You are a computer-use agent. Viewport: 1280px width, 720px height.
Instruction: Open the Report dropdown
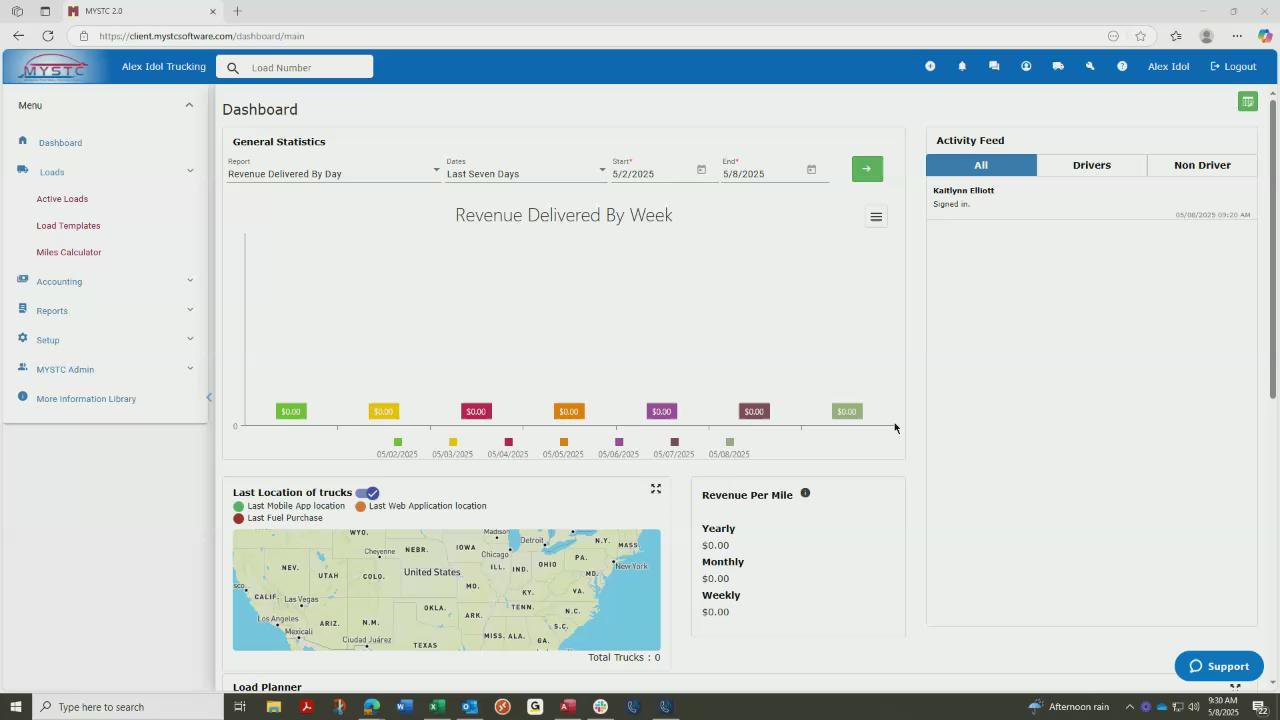pyautogui.click(x=334, y=173)
